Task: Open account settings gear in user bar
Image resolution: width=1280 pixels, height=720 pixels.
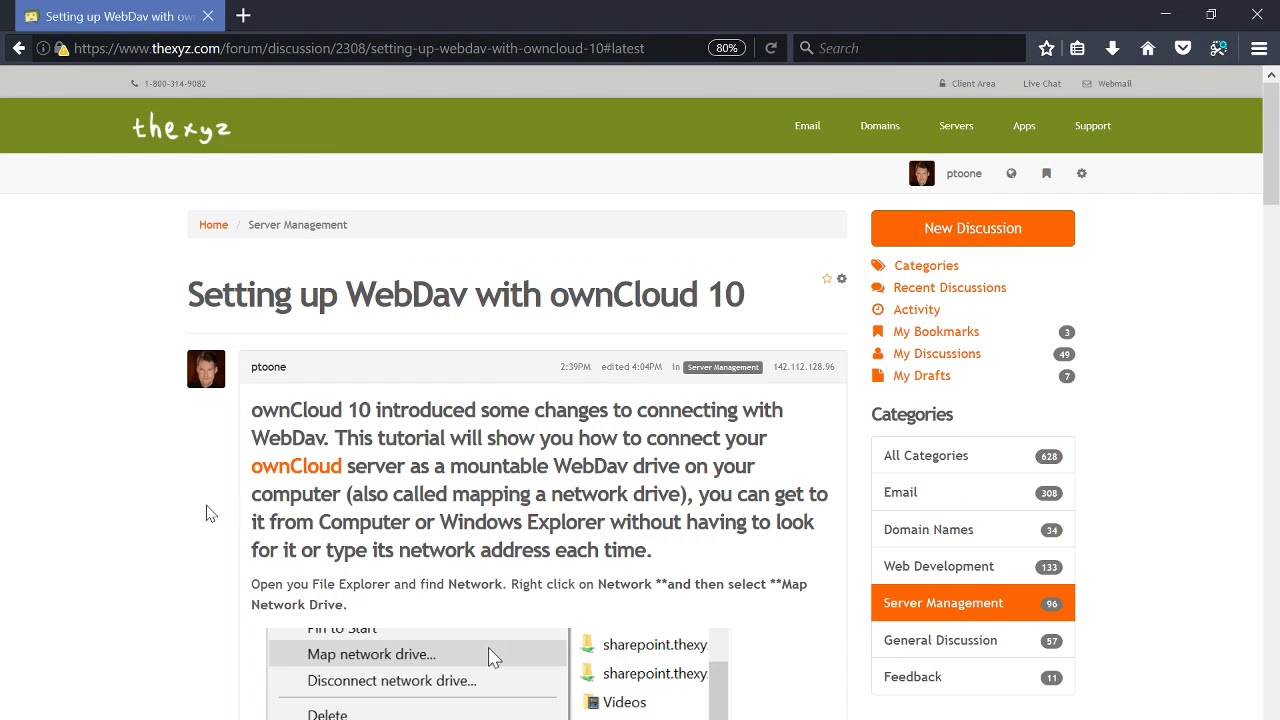Action: pos(1081,173)
